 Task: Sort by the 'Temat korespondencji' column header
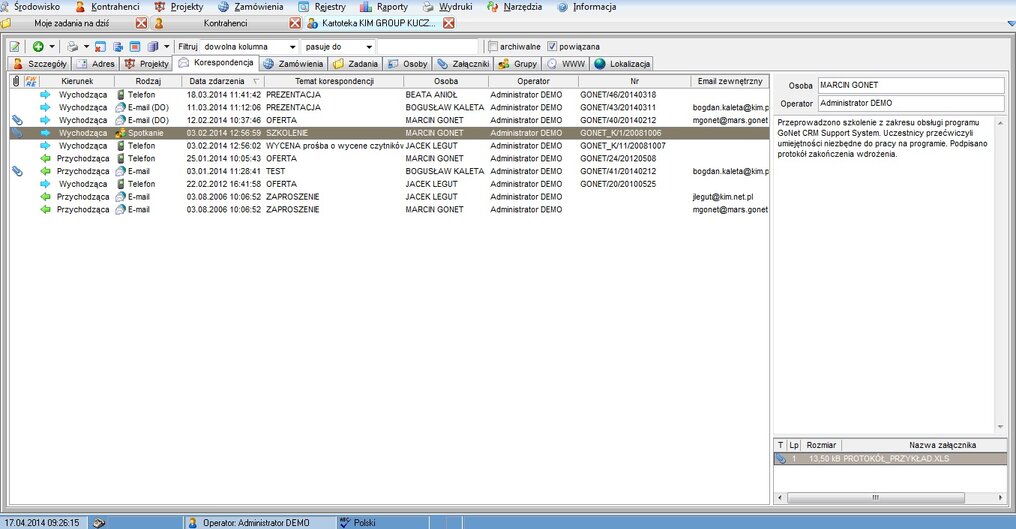point(334,81)
